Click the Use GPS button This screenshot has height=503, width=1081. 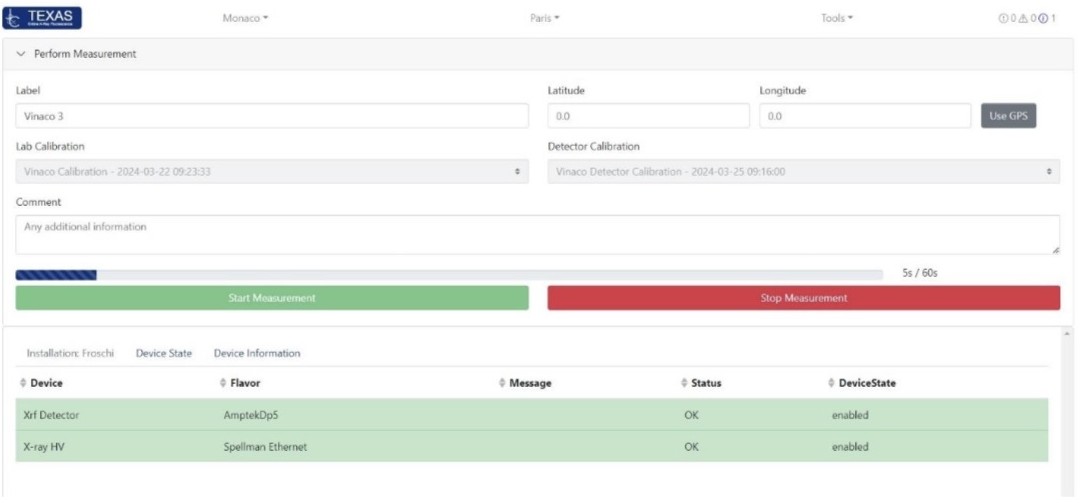tap(1008, 116)
